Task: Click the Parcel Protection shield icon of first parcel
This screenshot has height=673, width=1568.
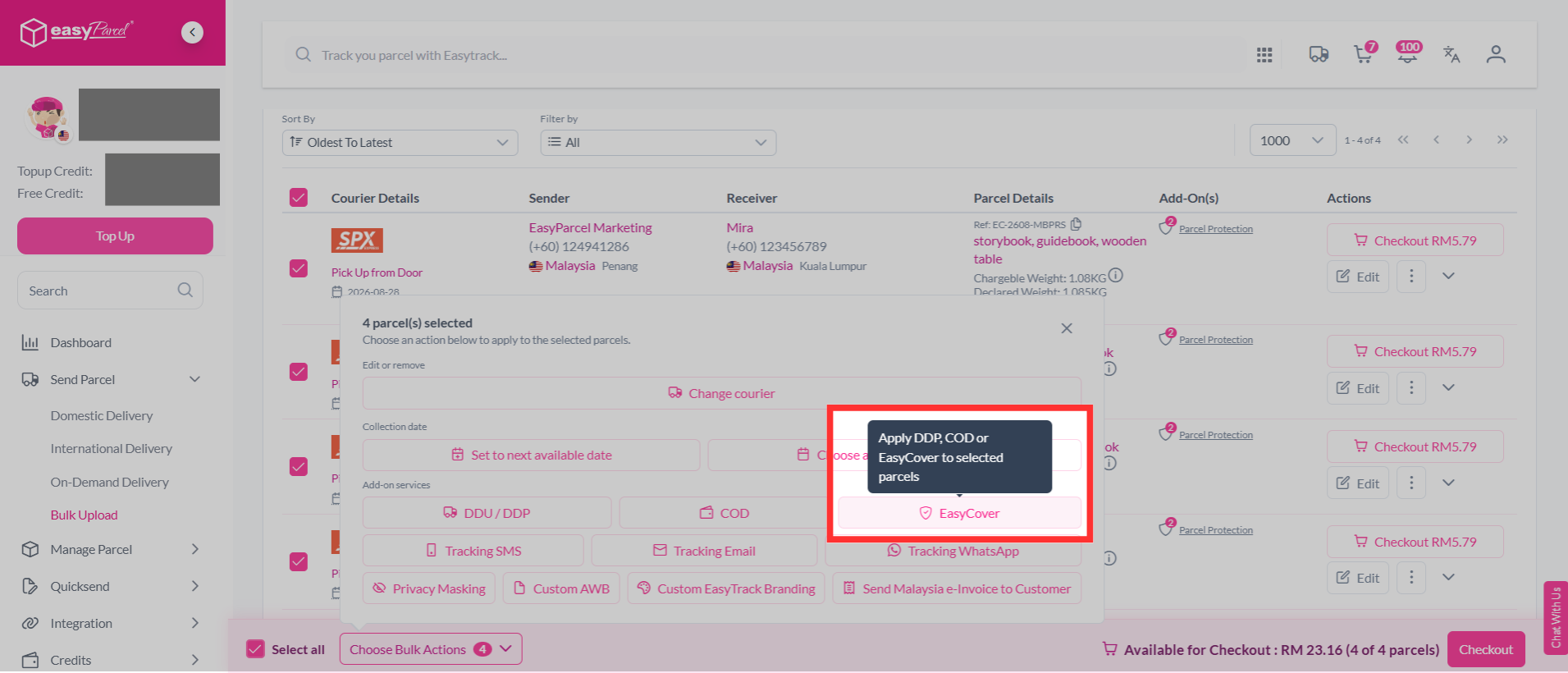Action: (x=1167, y=227)
